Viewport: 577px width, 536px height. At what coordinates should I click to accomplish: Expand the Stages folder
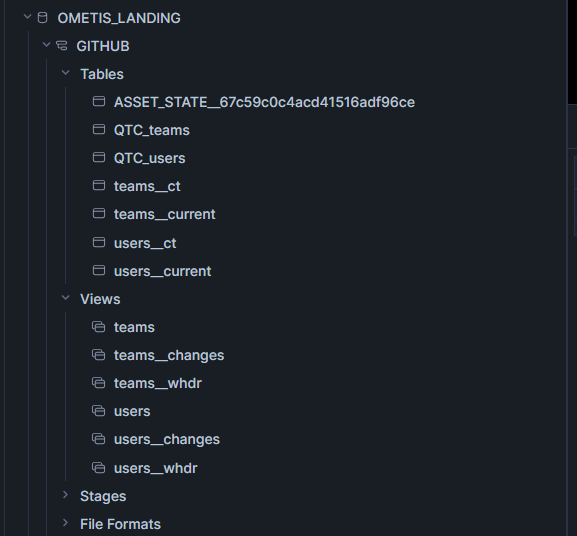pyautogui.click(x=66, y=495)
